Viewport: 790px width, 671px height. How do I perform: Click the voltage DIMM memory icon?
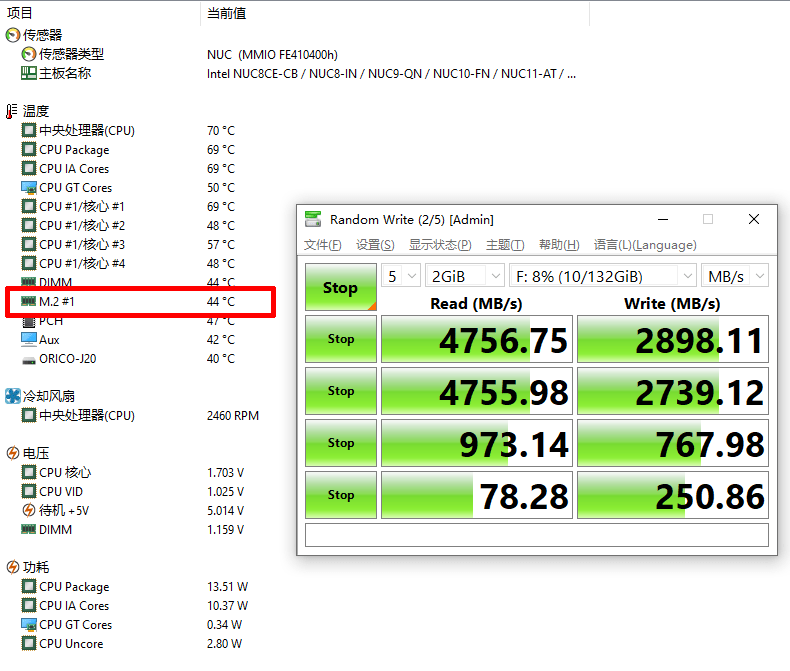28,529
